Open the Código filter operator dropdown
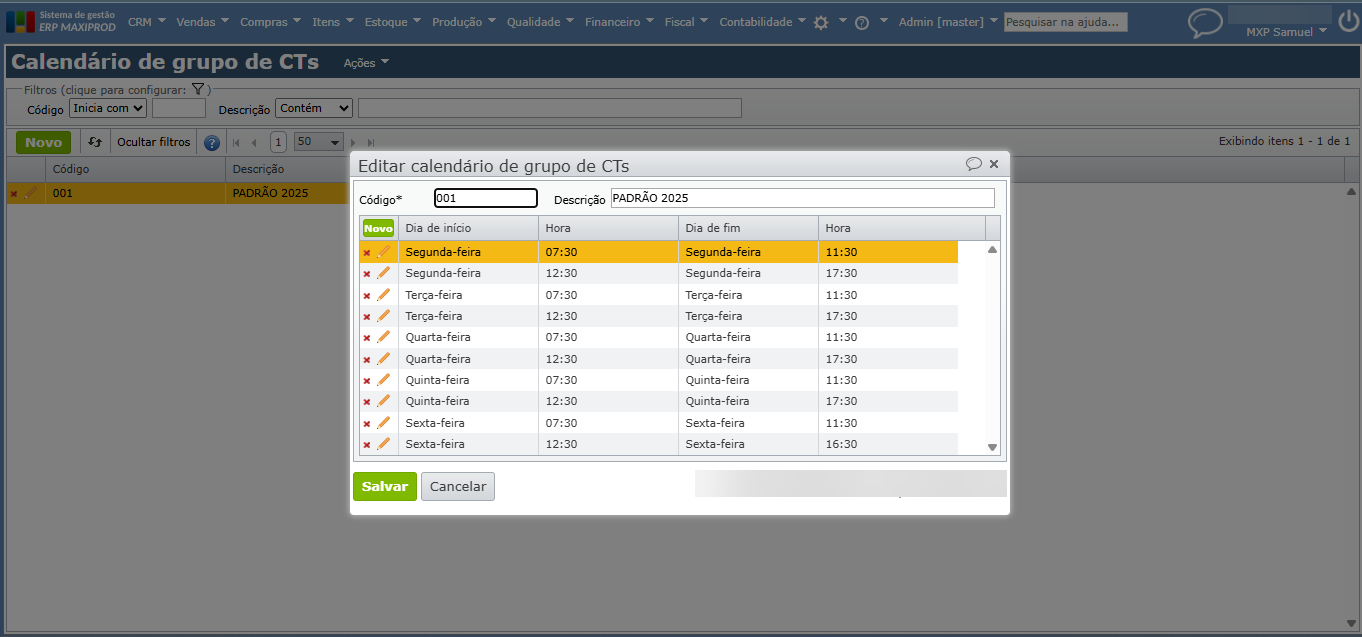The width and height of the screenshot is (1362, 637). click(108, 108)
